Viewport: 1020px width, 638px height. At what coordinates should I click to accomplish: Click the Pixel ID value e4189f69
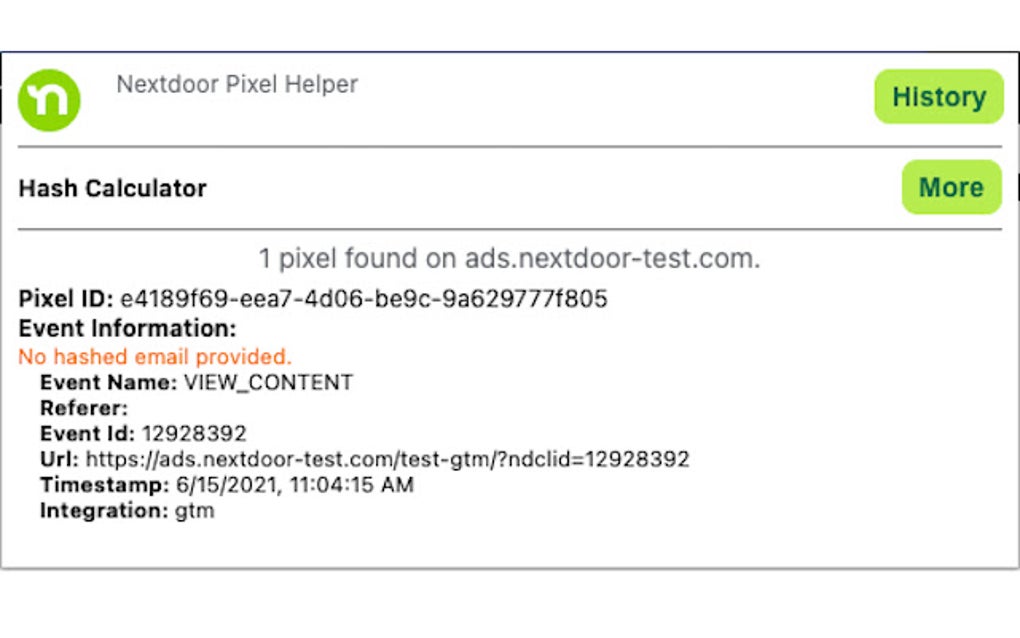(x=364, y=299)
